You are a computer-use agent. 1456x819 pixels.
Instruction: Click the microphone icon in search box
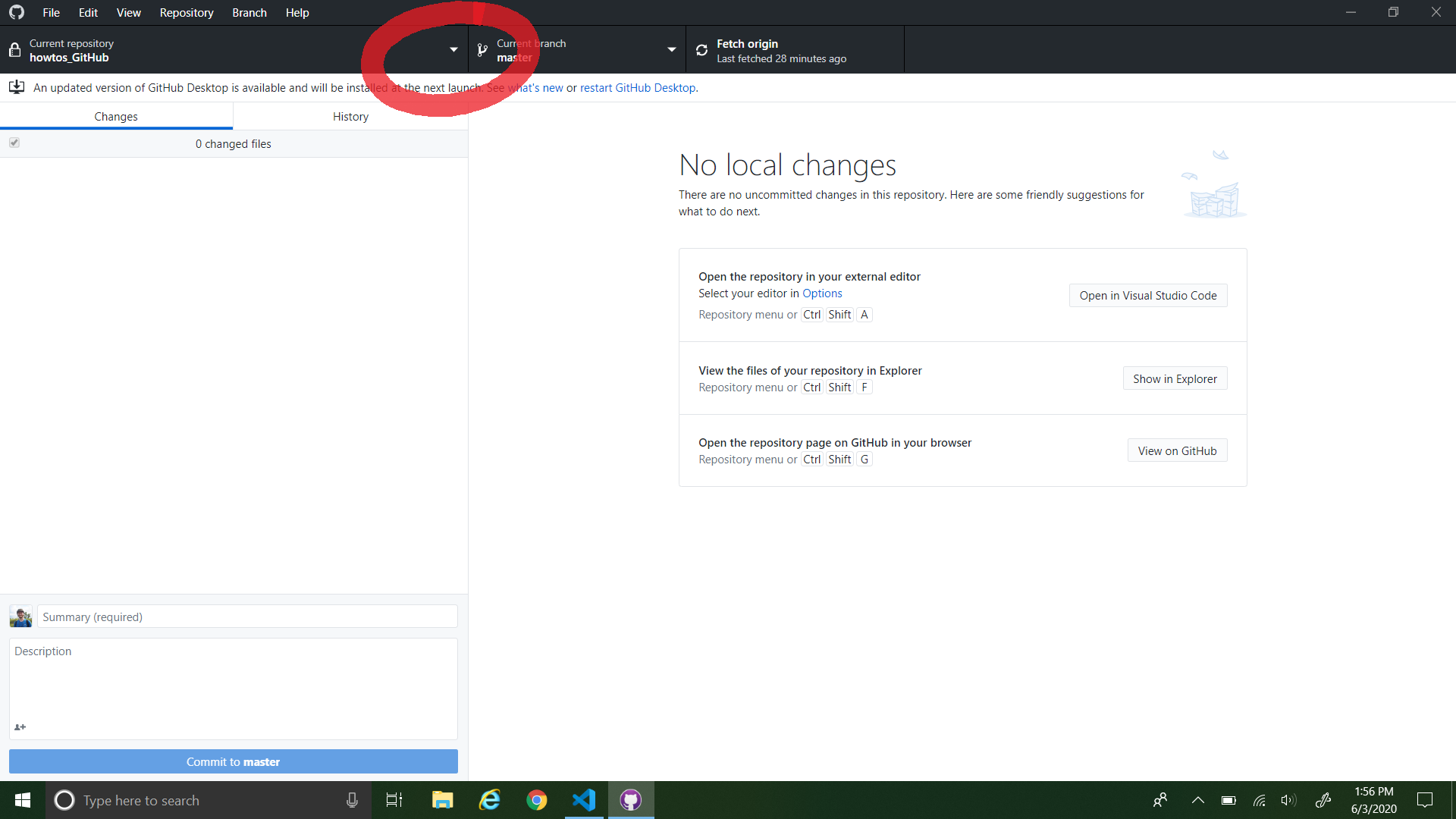(x=352, y=800)
